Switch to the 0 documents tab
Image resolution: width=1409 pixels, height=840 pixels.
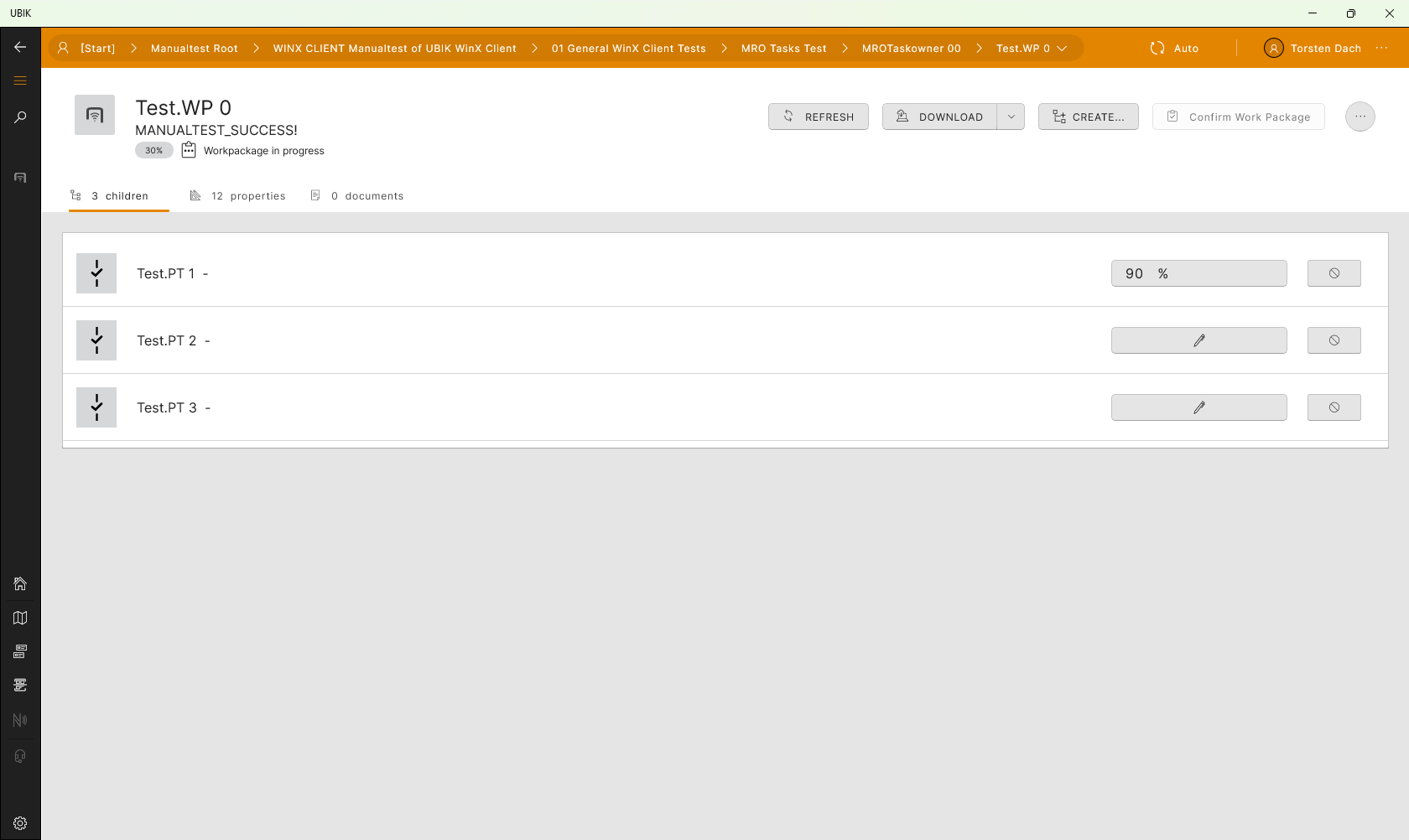(x=357, y=196)
